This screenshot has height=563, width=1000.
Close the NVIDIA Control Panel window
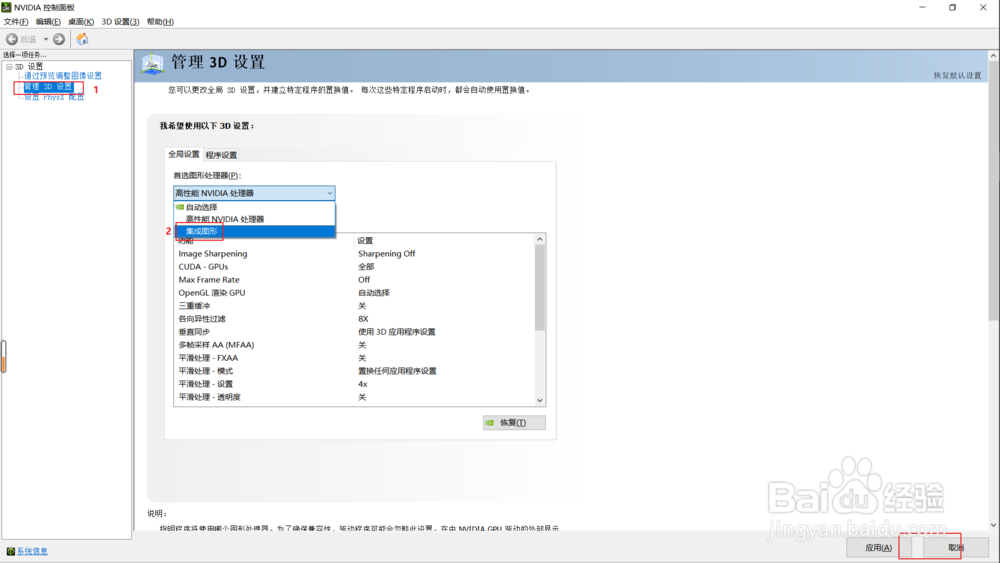pyautogui.click(x=983, y=8)
